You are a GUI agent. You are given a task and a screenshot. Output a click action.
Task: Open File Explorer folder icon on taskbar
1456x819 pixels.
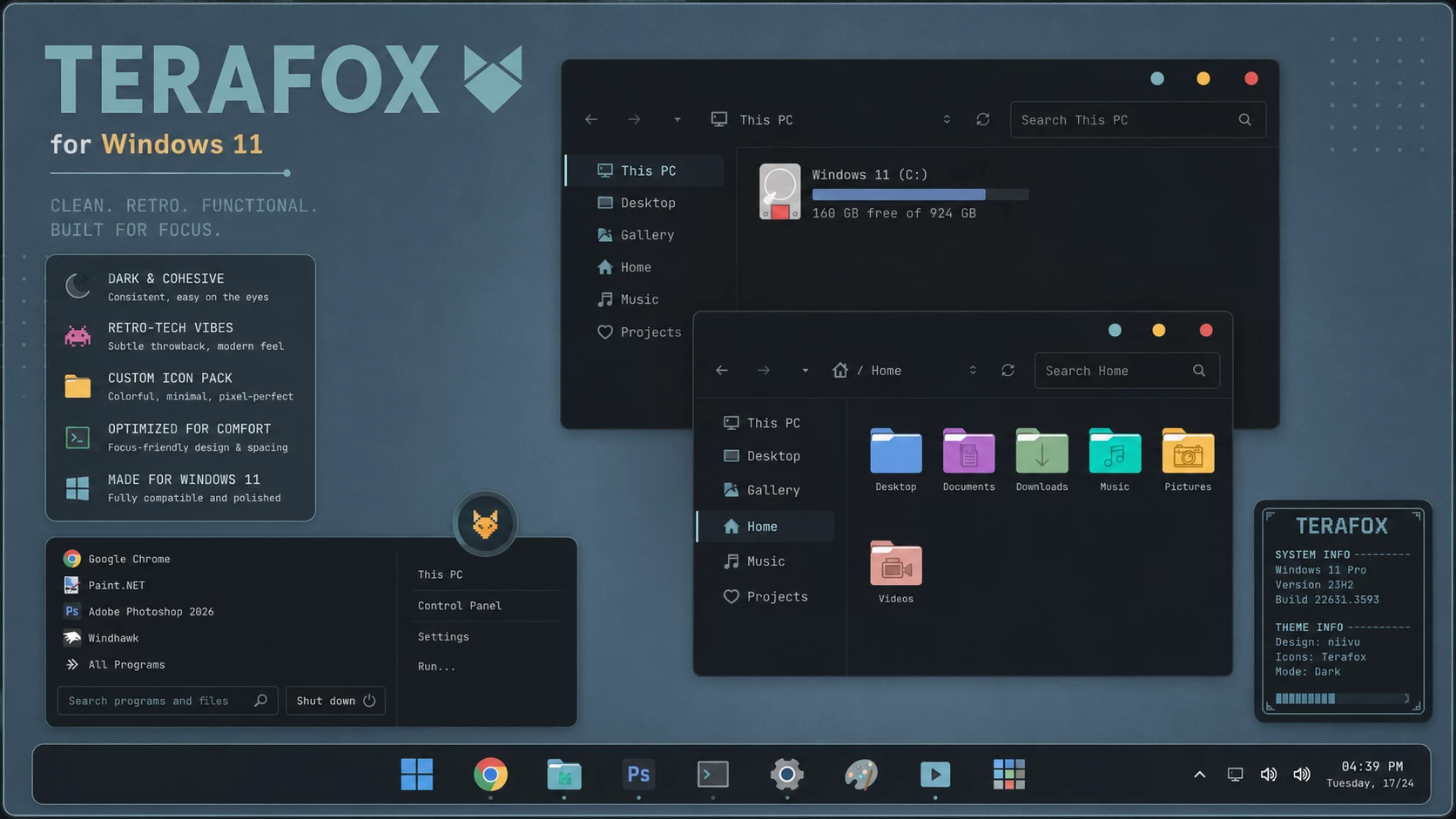pyautogui.click(x=564, y=774)
